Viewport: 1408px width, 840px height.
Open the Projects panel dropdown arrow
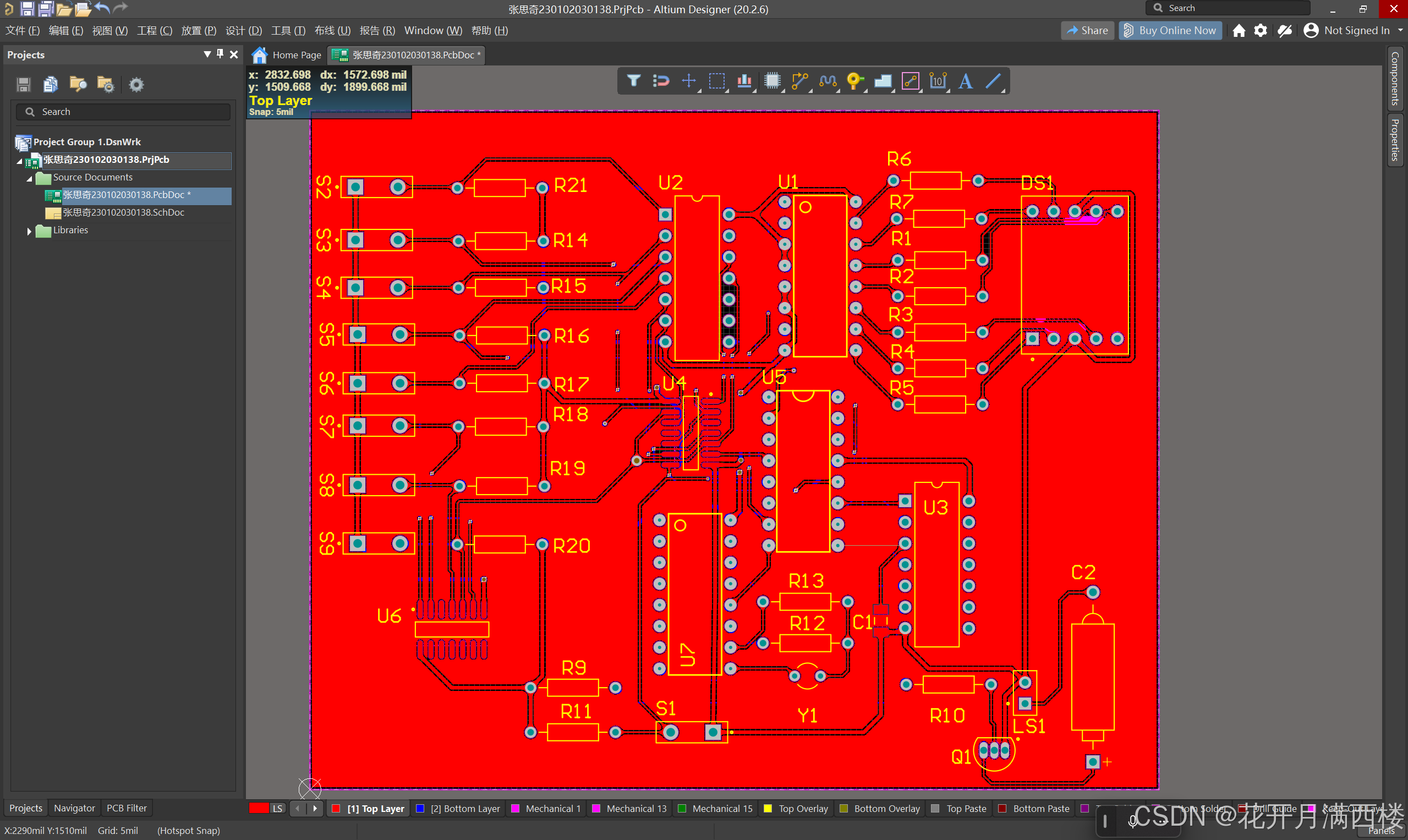207,54
